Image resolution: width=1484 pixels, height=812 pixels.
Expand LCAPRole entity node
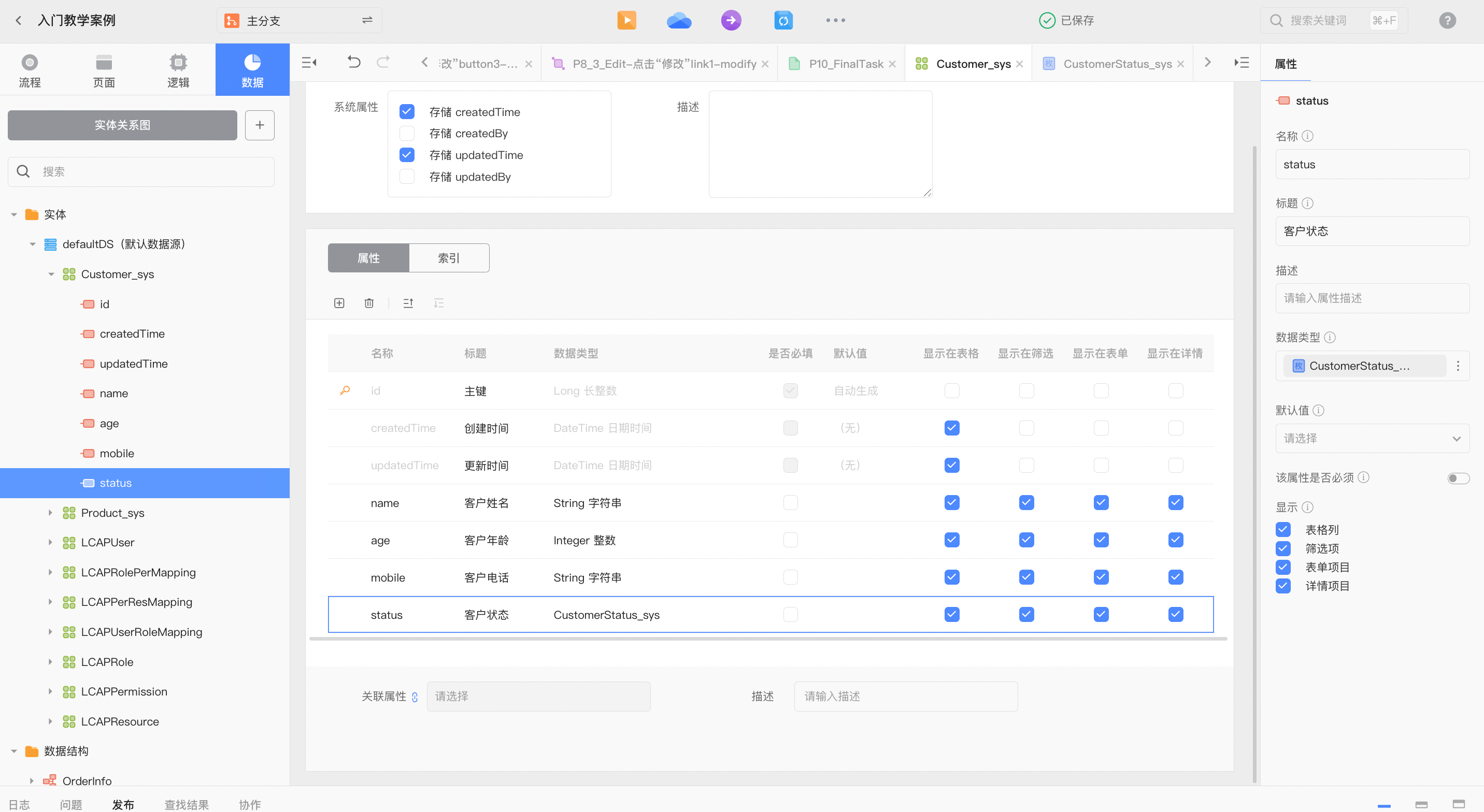pos(51,662)
